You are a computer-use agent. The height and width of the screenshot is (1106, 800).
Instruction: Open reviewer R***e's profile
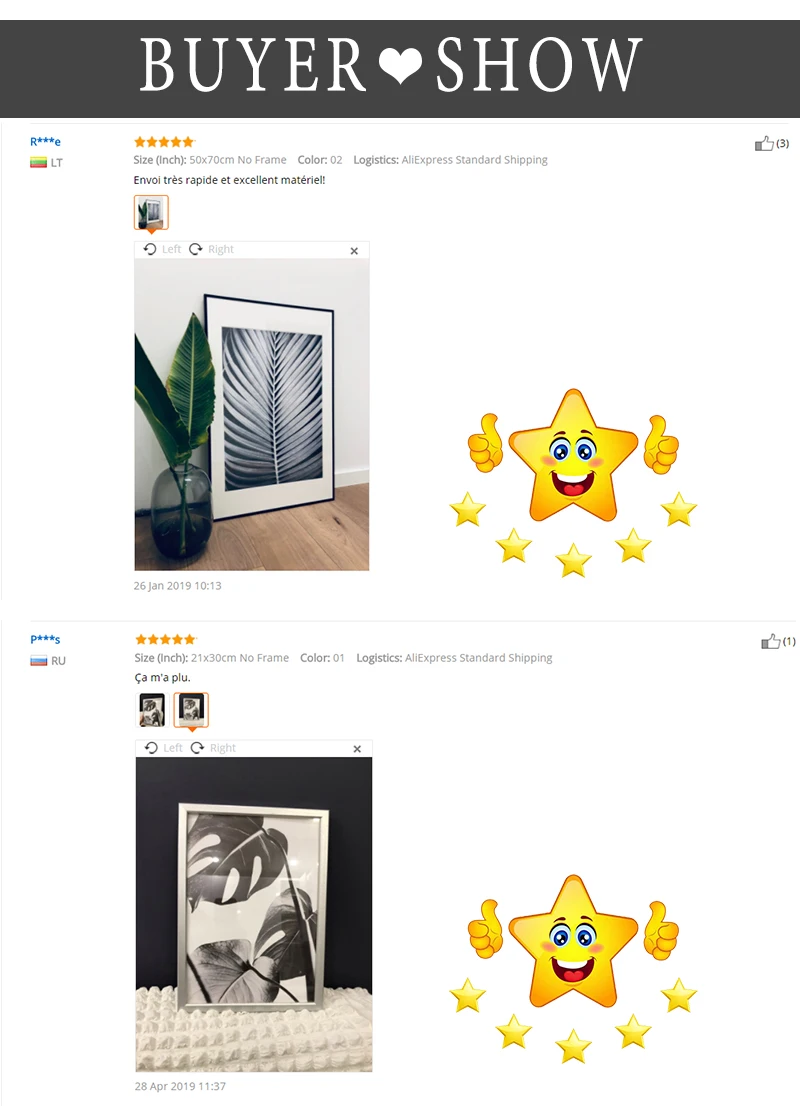(45, 141)
